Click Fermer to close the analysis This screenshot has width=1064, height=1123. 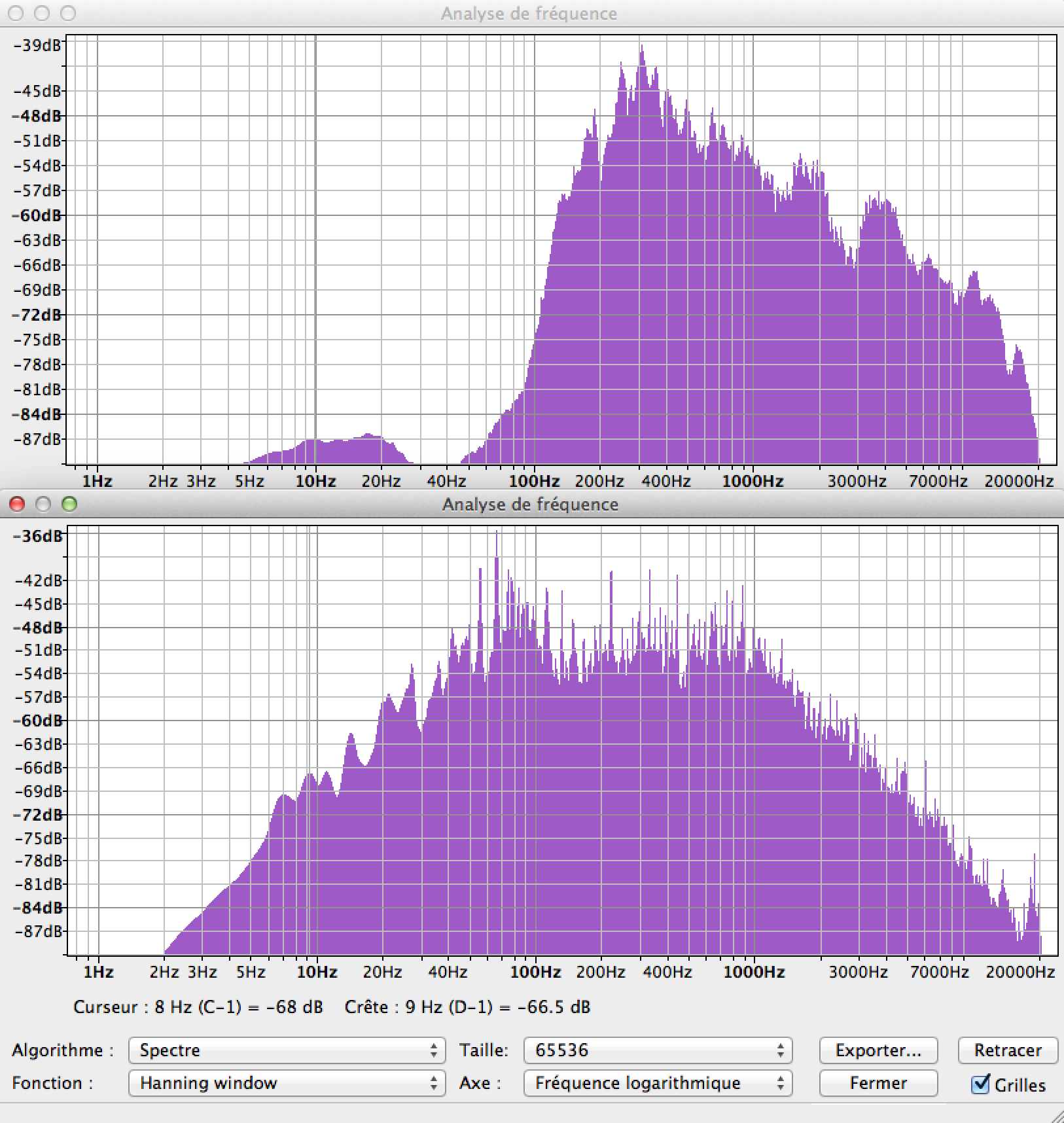pyautogui.click(x=878, y=1083)
